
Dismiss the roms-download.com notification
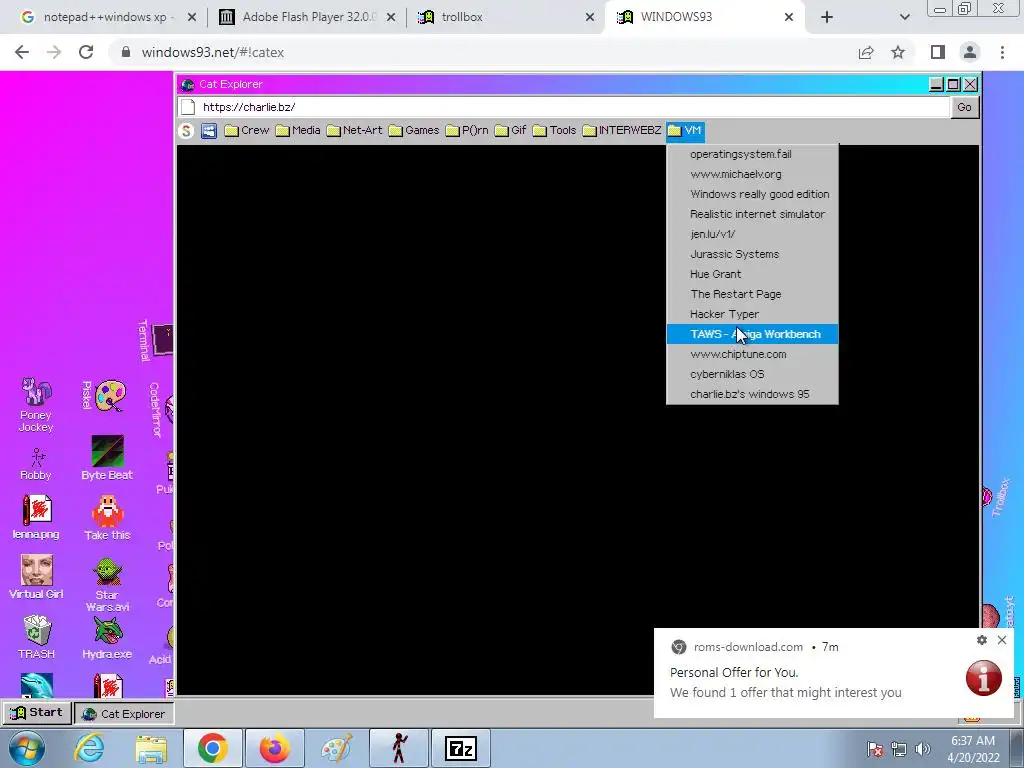(1002, 640)
